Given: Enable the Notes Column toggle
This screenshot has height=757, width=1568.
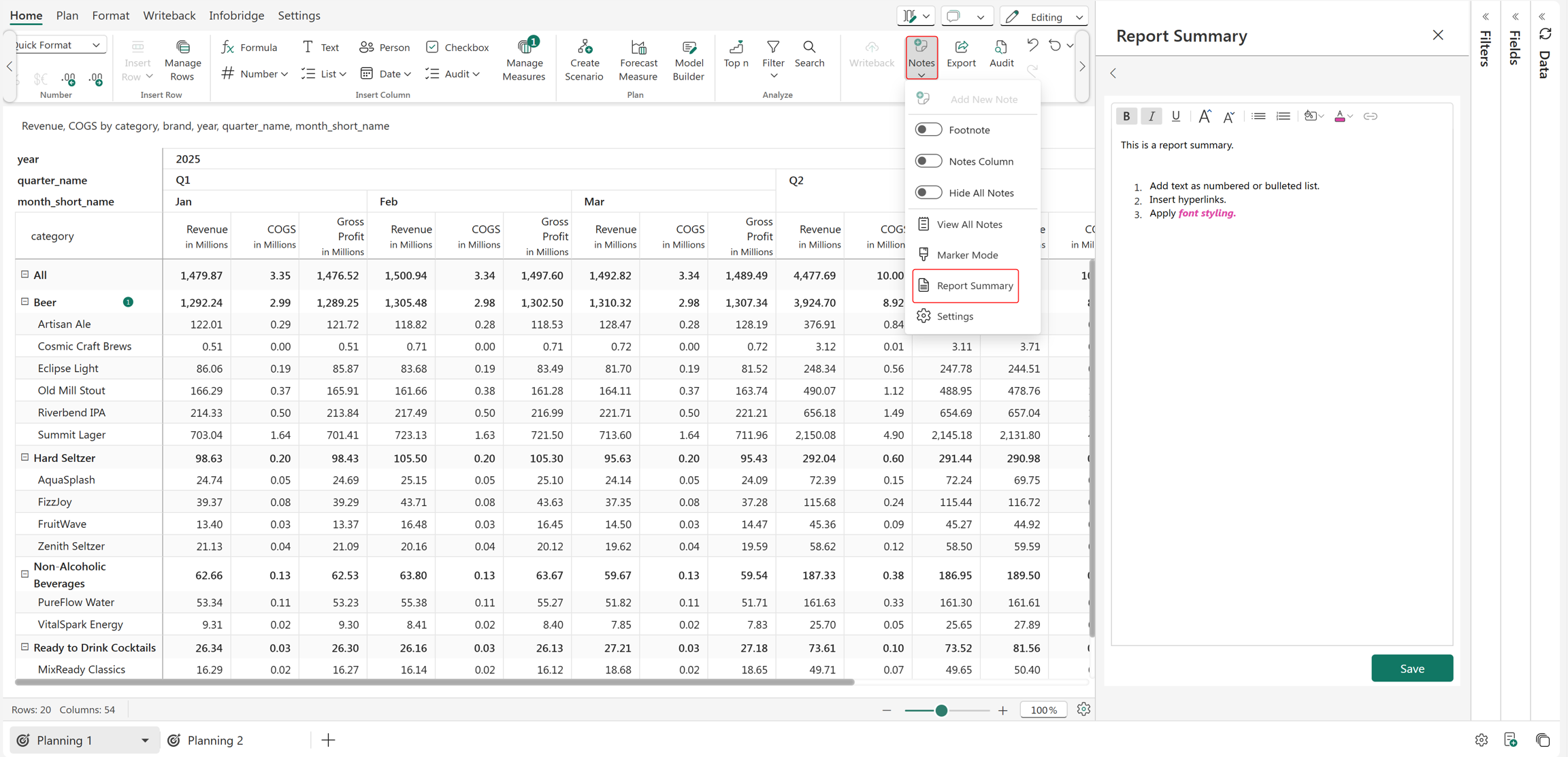Looking at the screenshot, I should point(928,161).
